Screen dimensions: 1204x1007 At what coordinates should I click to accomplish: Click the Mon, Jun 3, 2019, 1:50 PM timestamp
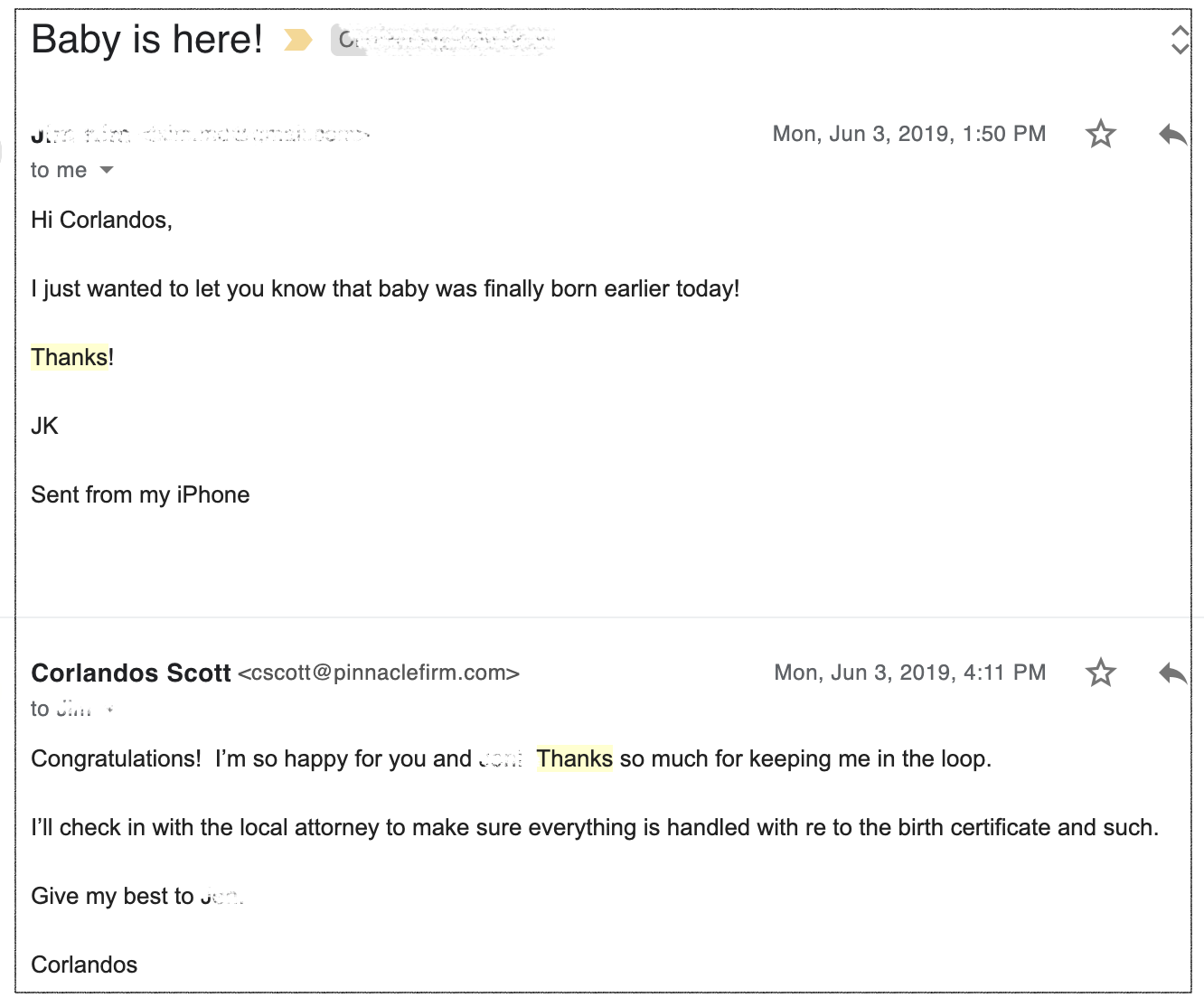(x=909, y=134)
